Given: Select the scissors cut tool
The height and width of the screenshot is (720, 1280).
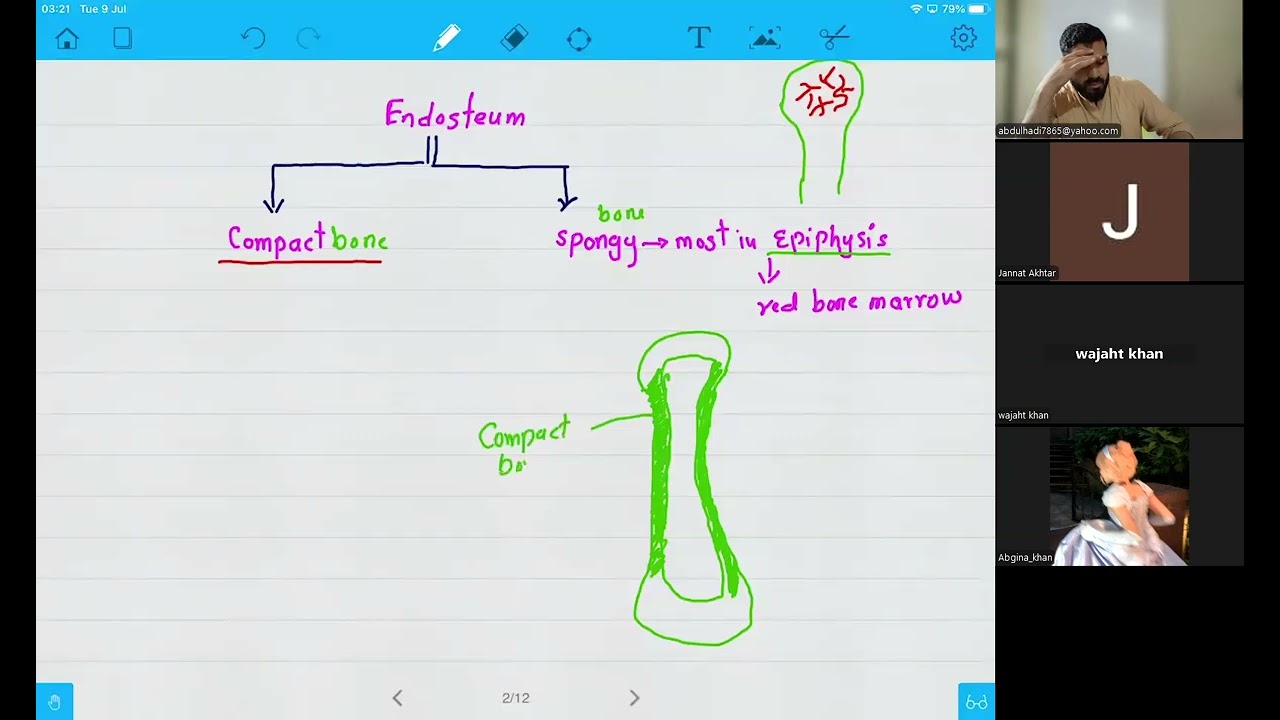Looking at the screenshot, I should pos(834,39).
